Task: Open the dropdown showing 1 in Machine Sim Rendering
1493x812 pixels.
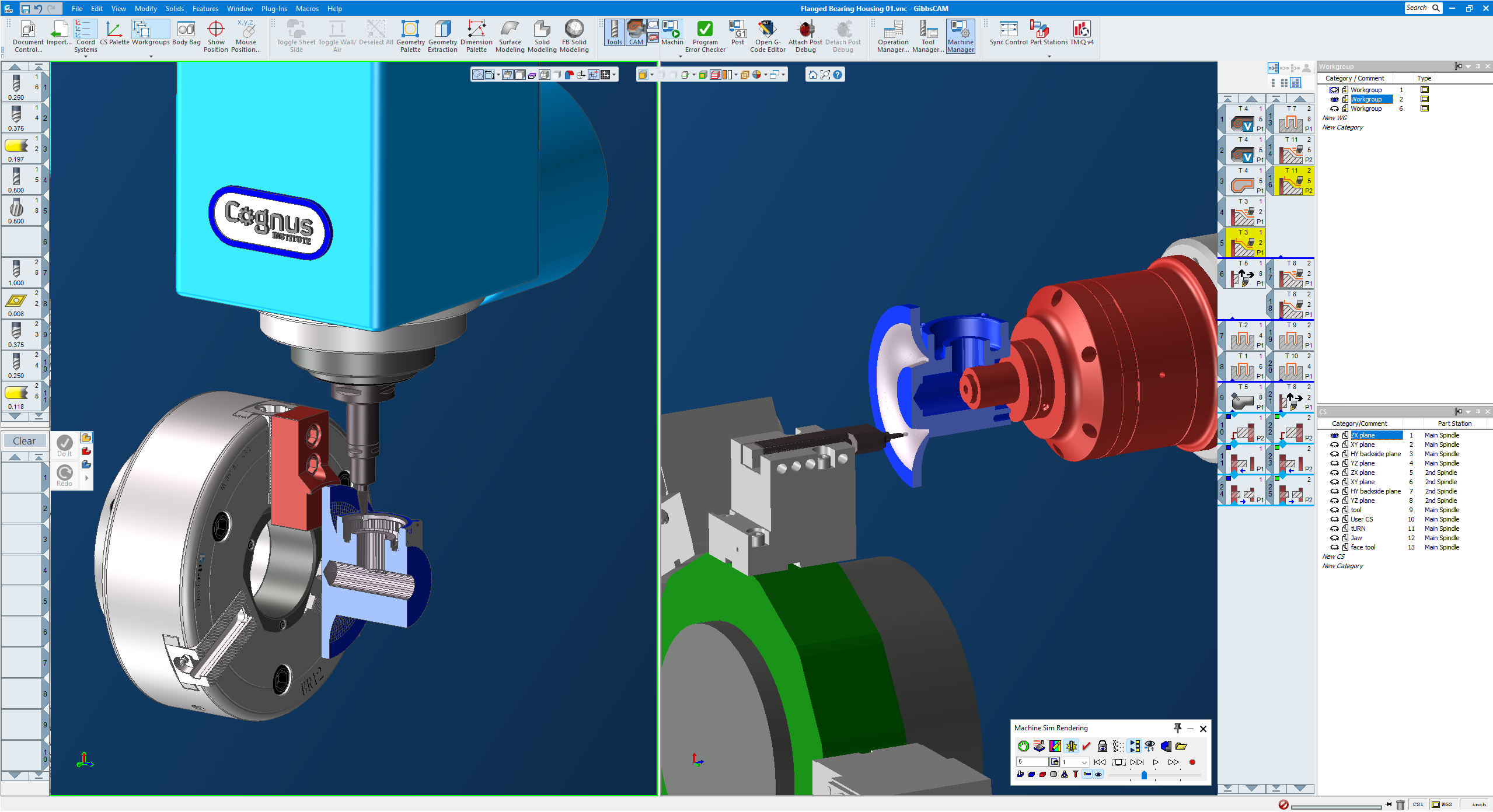Action: point(1075,762)
